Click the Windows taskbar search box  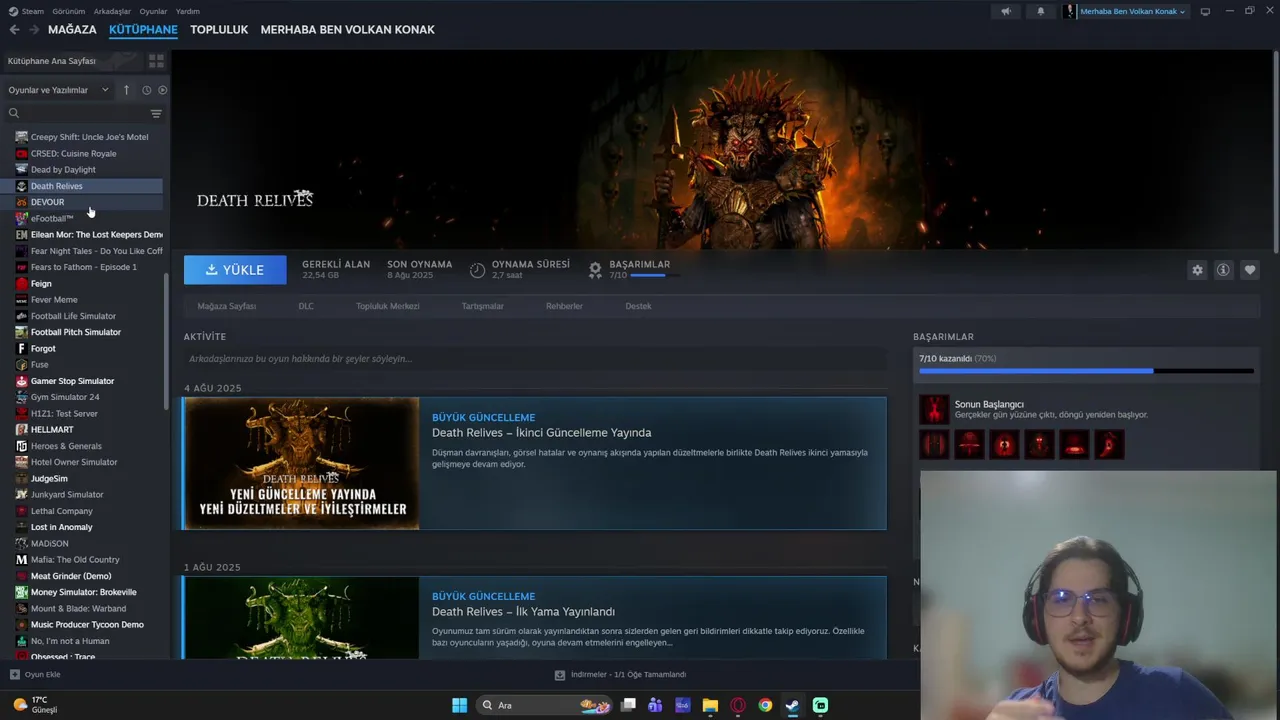pos(545,705)
